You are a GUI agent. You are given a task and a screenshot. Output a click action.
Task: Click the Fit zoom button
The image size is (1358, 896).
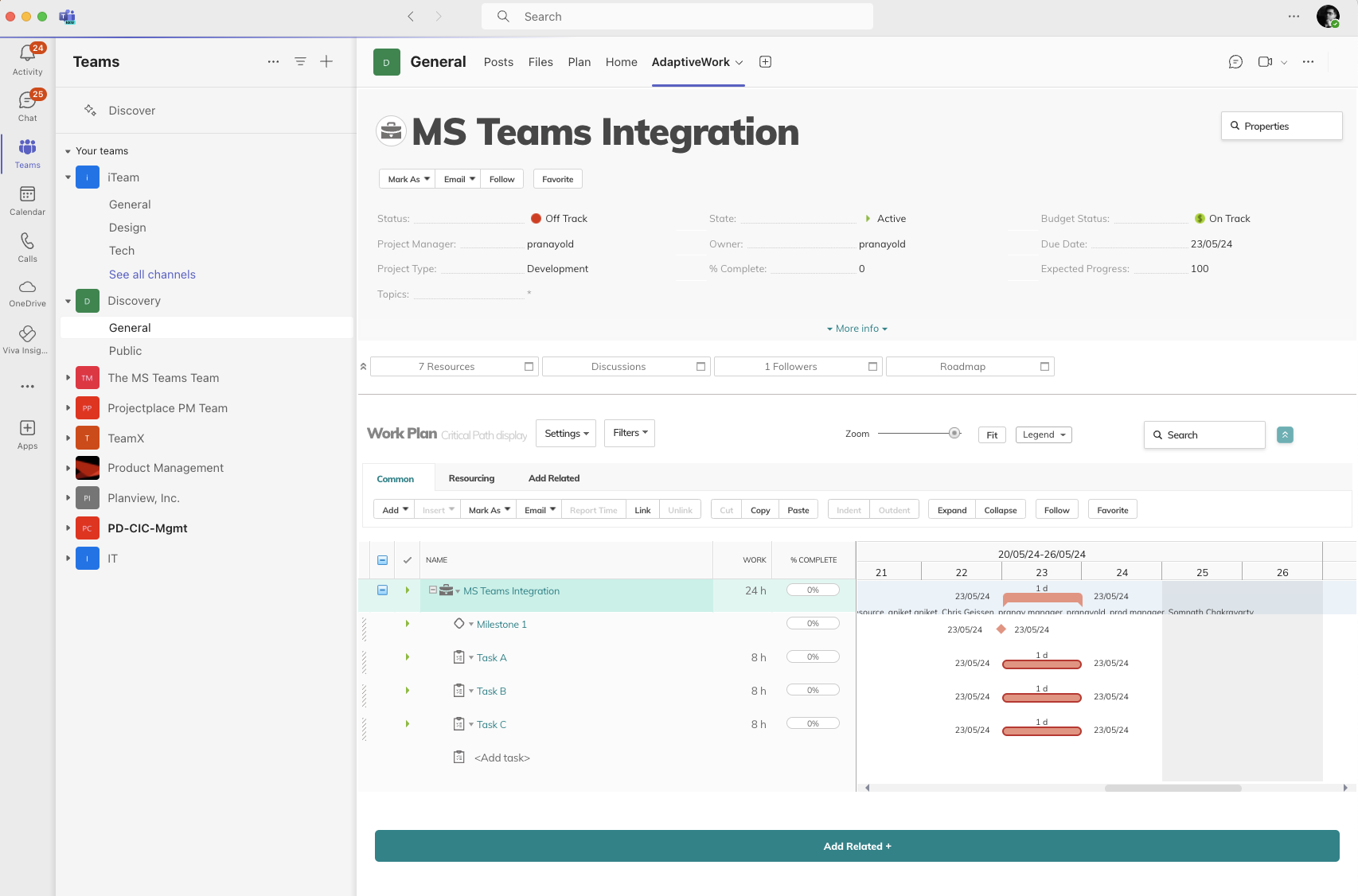(x=992, y=435)
